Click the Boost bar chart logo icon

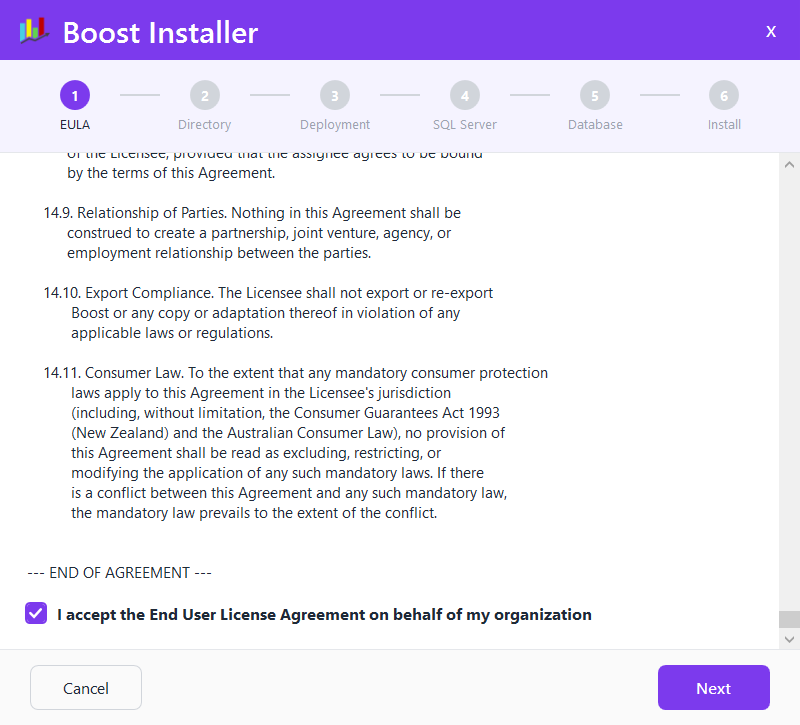click(x=34, y=31)
